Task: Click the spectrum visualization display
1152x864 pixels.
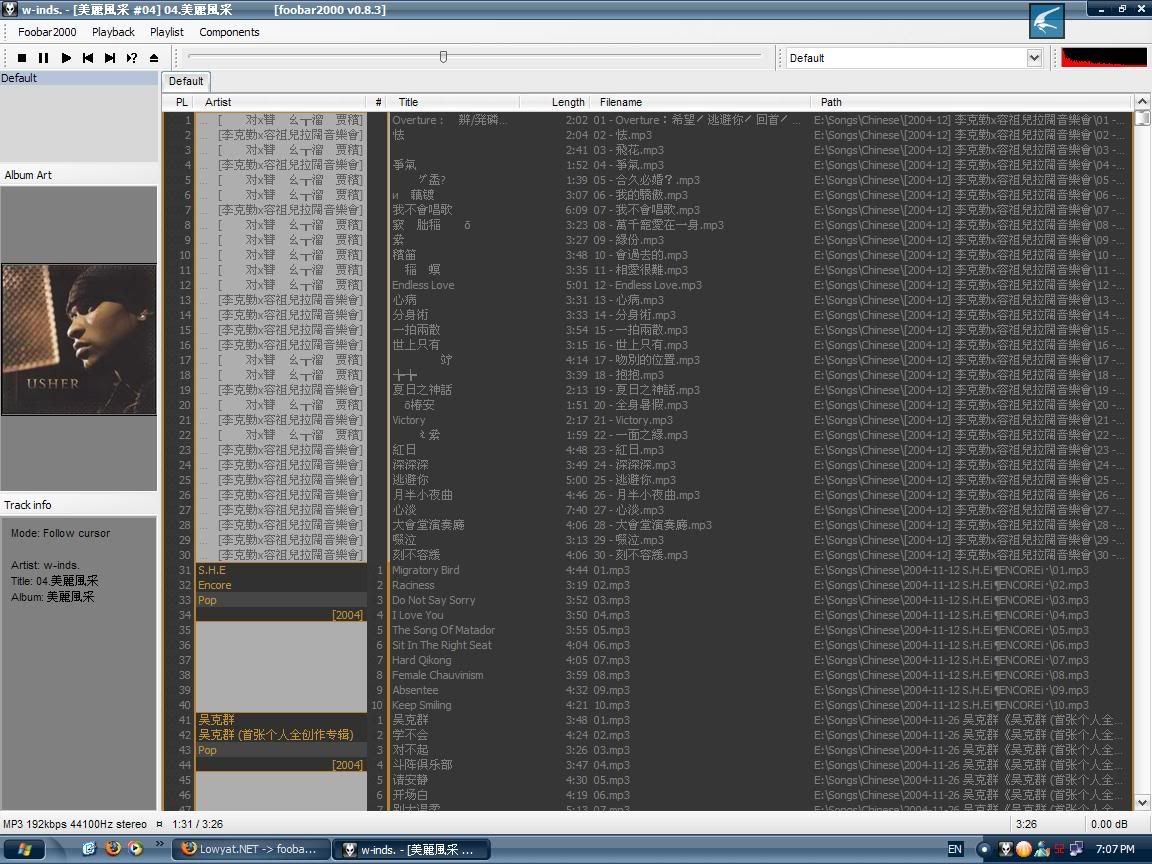Action: [1104, 57]
